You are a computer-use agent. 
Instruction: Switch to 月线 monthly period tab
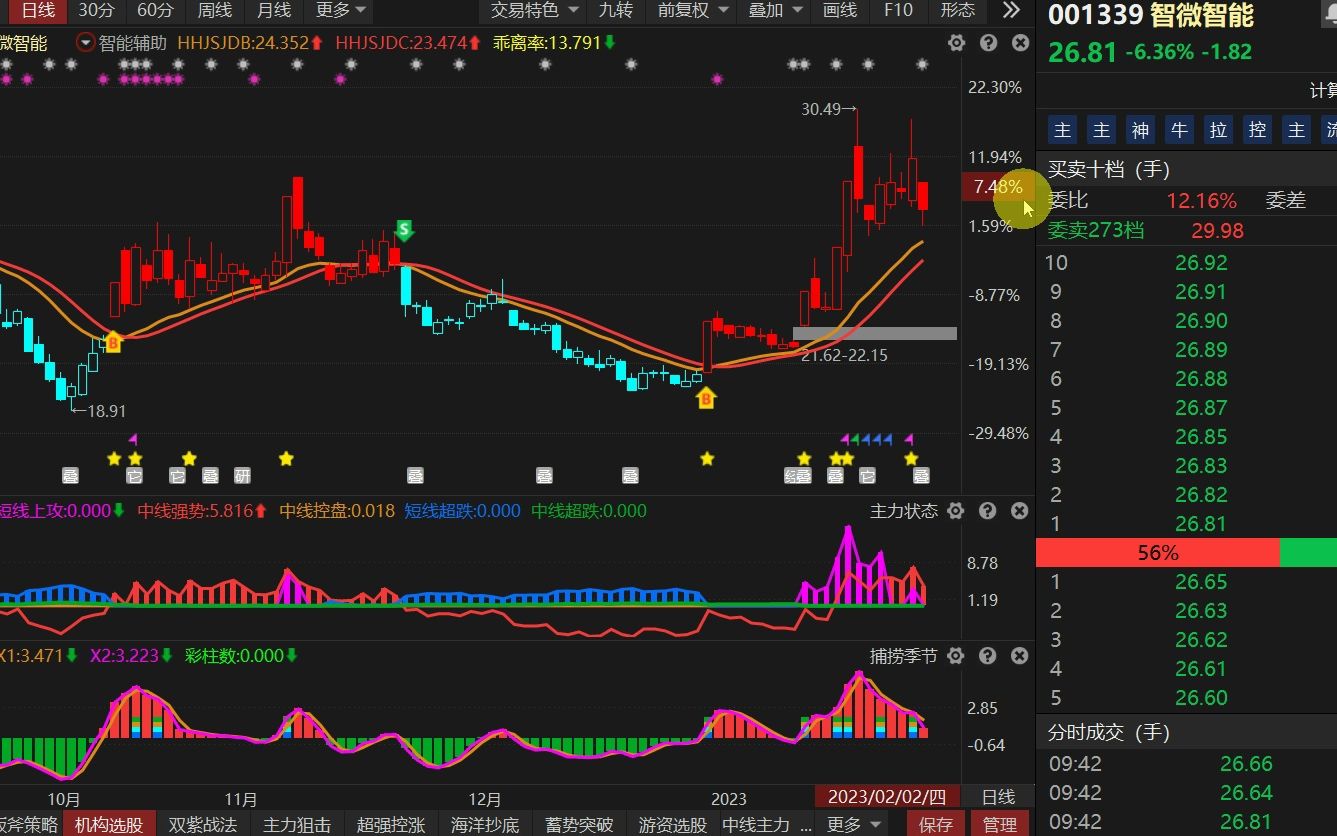click(x=274, y=10)
